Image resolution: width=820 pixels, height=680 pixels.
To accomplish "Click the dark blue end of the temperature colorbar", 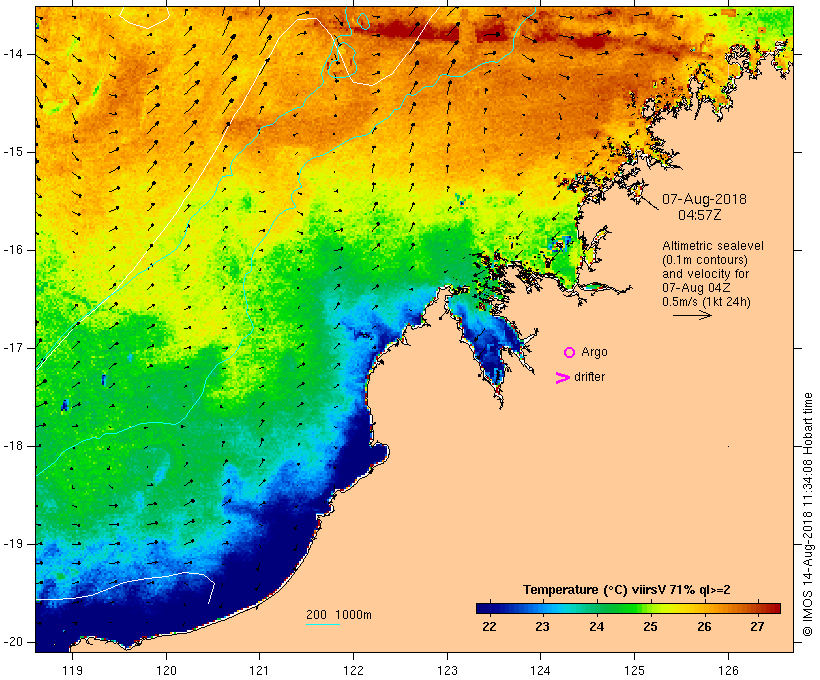I will pos(486,608).
